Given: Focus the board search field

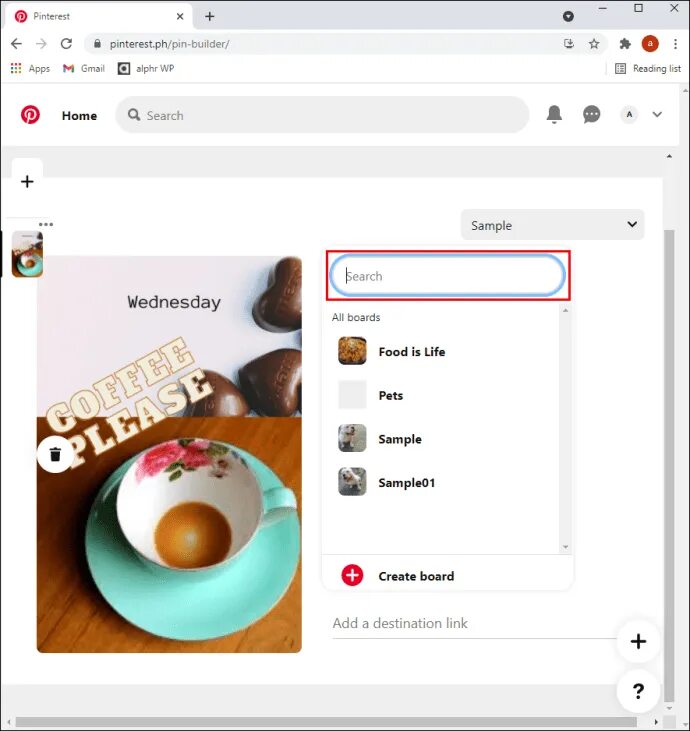Looking at the screenshot, I should pos(448,276).
